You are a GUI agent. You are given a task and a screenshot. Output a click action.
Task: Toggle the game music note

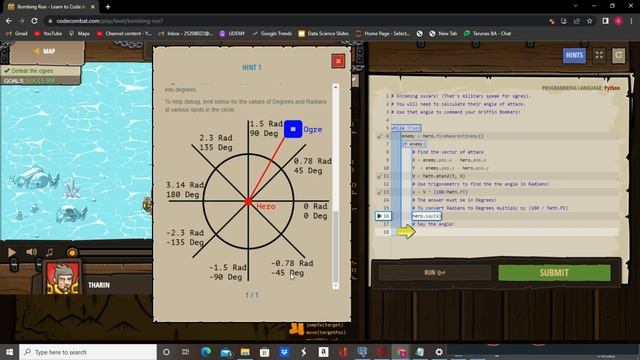[49, 252]
